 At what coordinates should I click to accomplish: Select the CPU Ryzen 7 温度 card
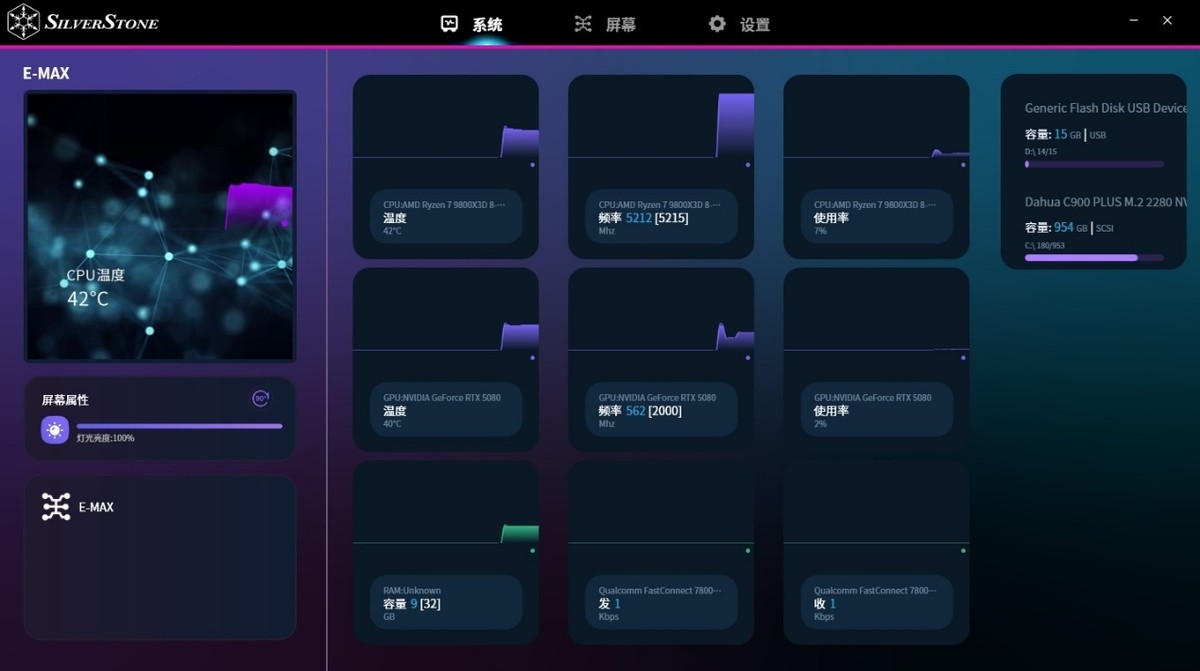point(445,166)
